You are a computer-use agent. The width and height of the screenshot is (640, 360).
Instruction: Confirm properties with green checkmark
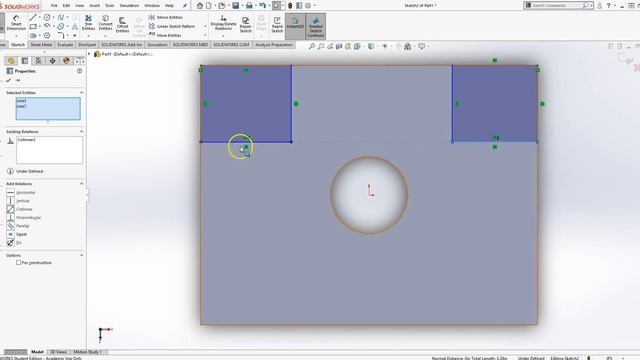pos(9,80)
